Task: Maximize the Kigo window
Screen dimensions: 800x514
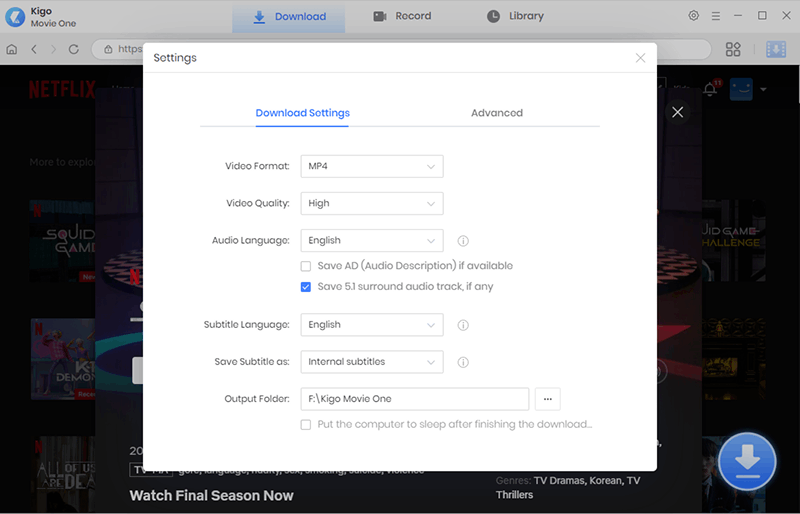Action: tap(762, 16)
